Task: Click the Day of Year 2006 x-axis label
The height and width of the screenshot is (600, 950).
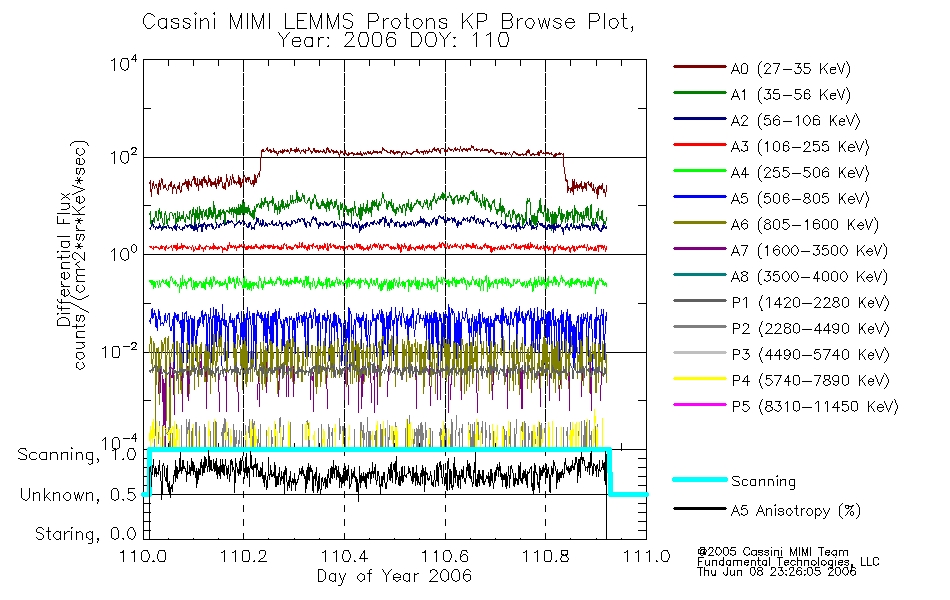Action: pyautogui.click(x=394, y=576)
